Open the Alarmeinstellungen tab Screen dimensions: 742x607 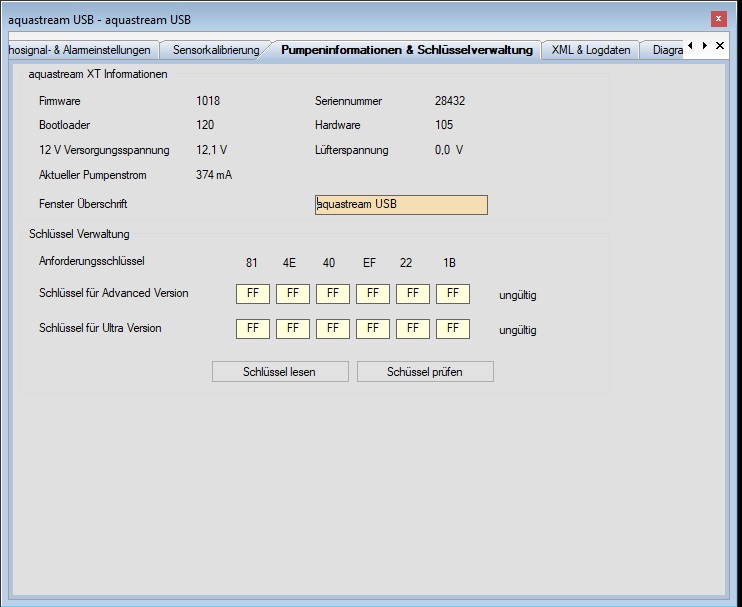(x=83, y=50)
